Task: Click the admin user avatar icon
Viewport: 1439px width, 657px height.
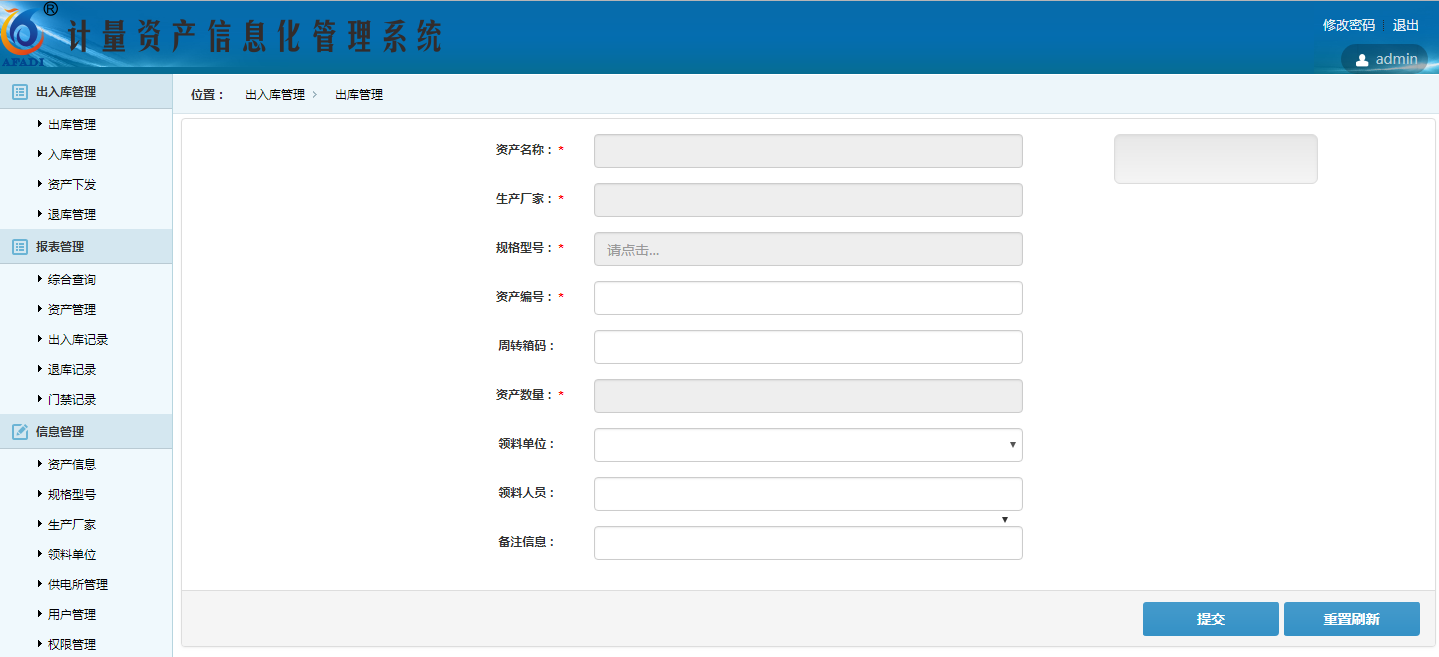Action: tap(1361, 60)
